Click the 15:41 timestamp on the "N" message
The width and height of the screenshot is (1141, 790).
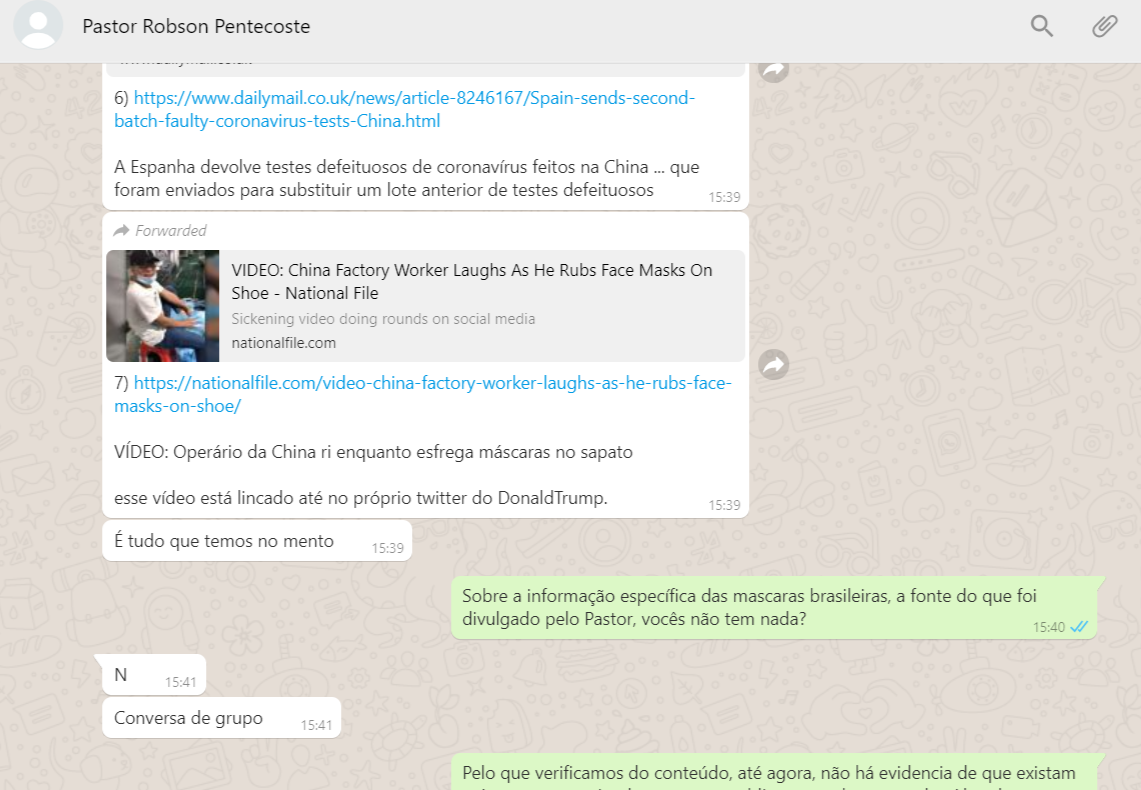point(180,682)
